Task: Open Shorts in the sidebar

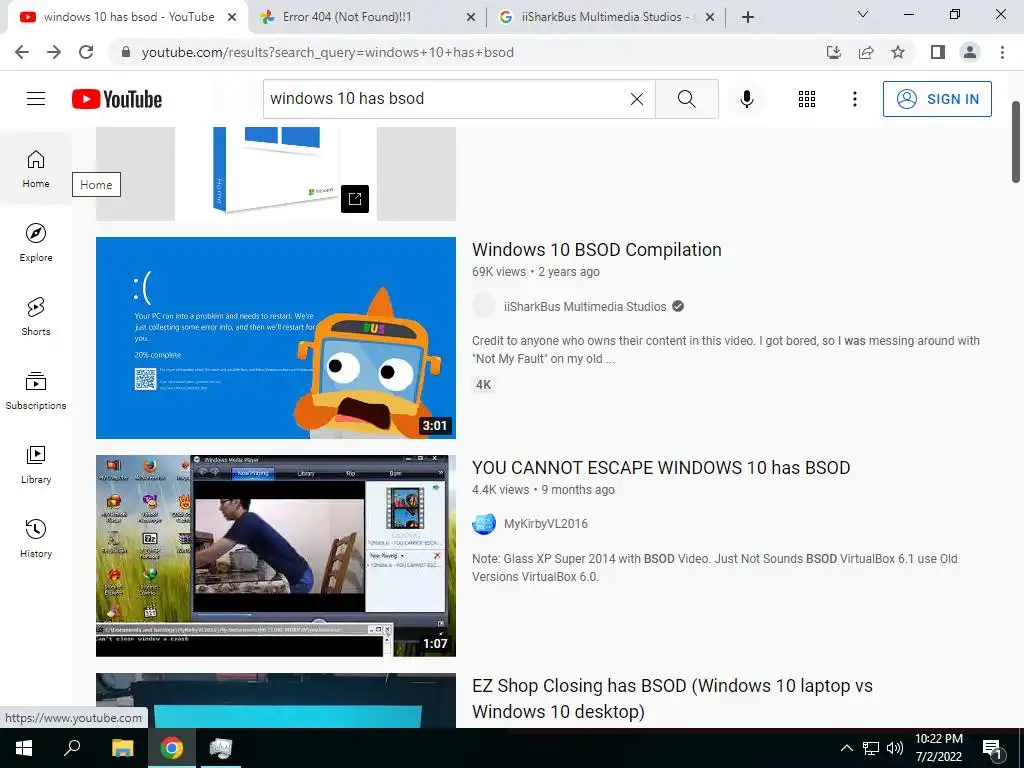Action: pyautogui.click(x=36, y=316)
